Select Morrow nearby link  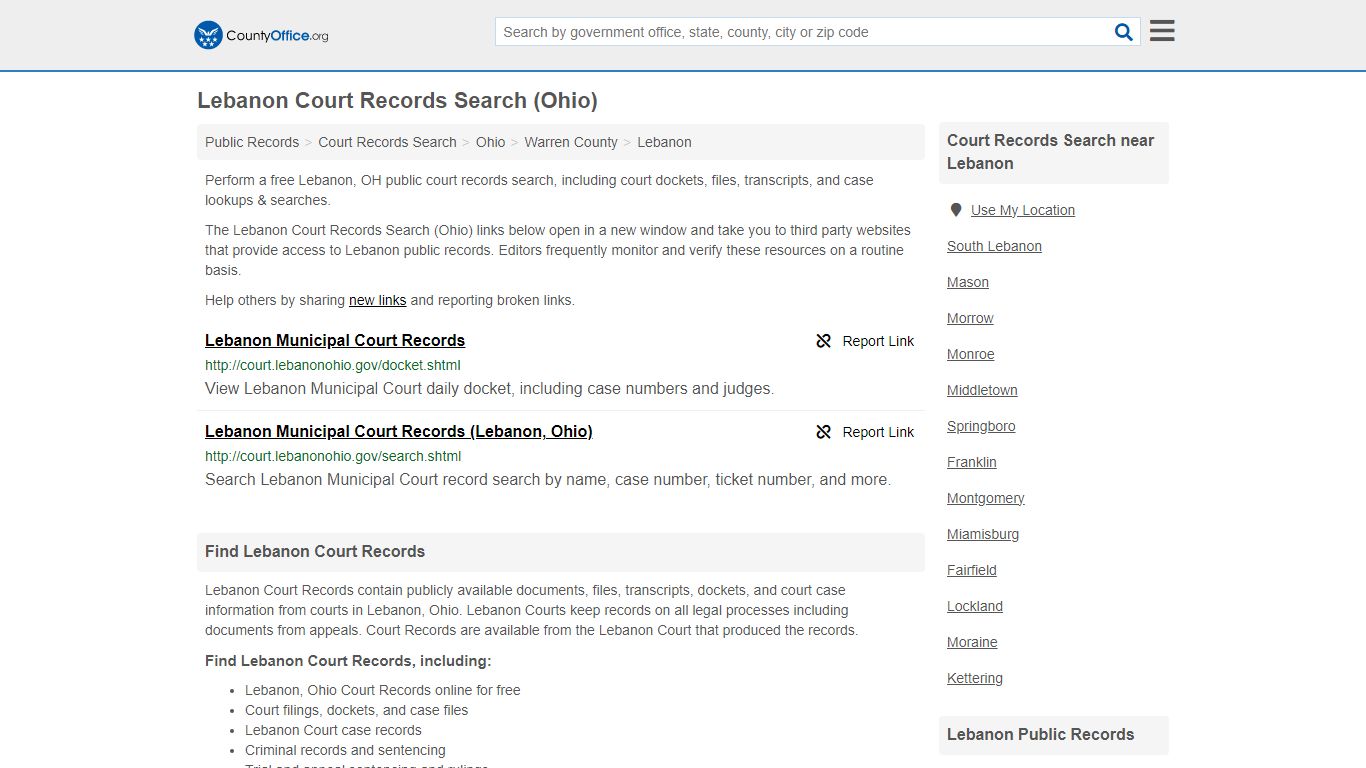point(970,318)
